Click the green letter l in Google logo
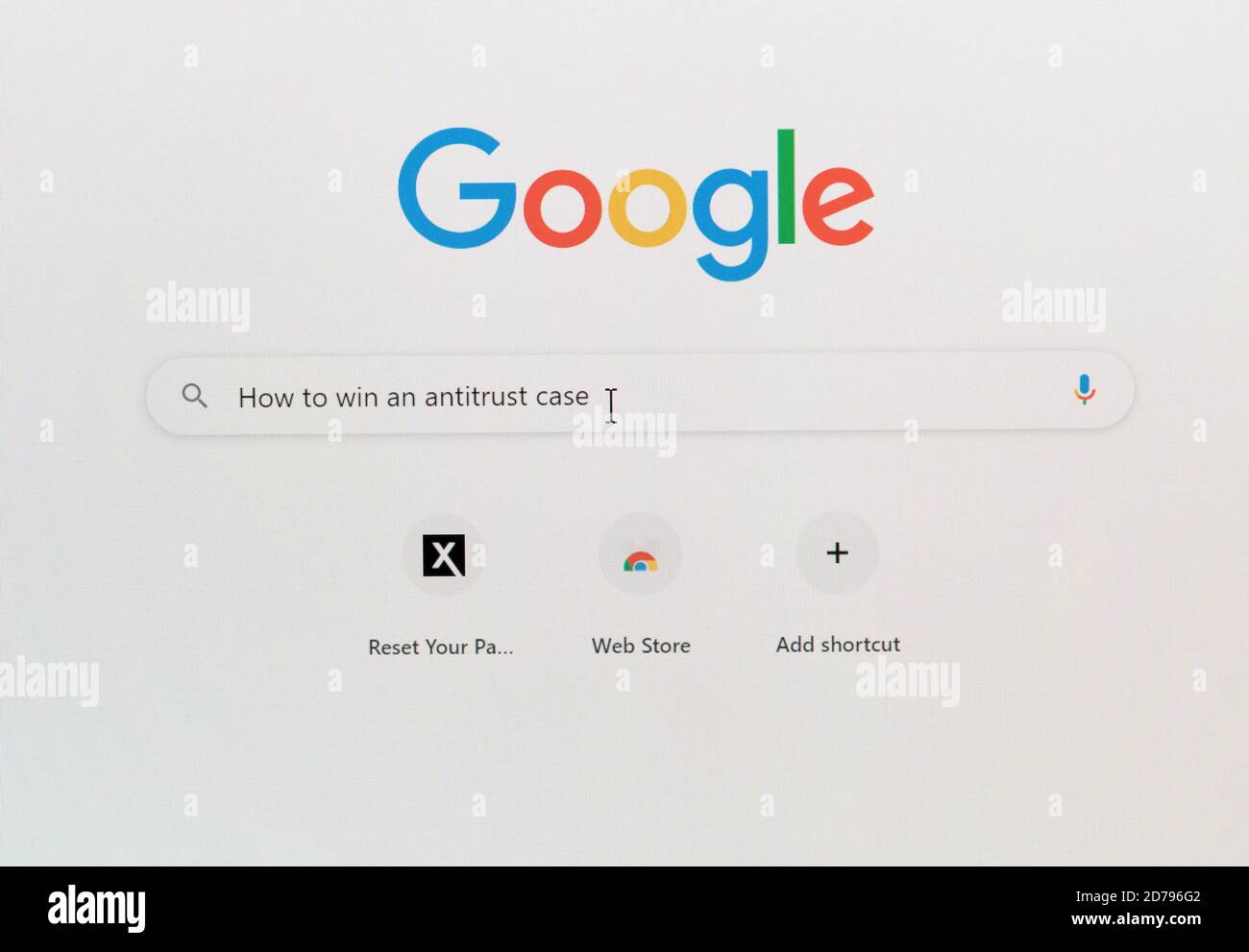Image resolution: width=1249 pixels, height=952 pixels. (x=786, y=186)
